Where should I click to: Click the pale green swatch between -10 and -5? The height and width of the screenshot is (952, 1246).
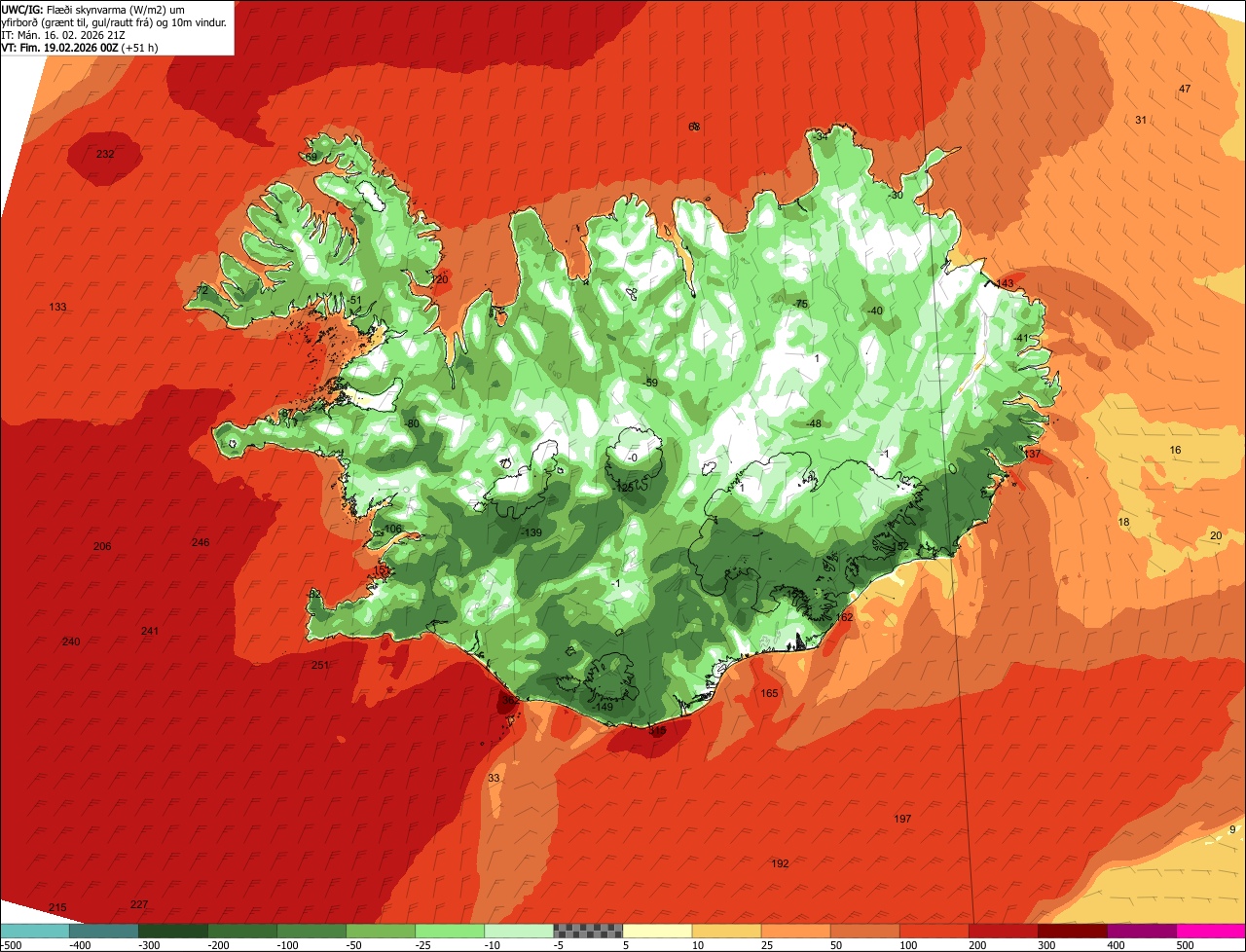coord(519,931)
